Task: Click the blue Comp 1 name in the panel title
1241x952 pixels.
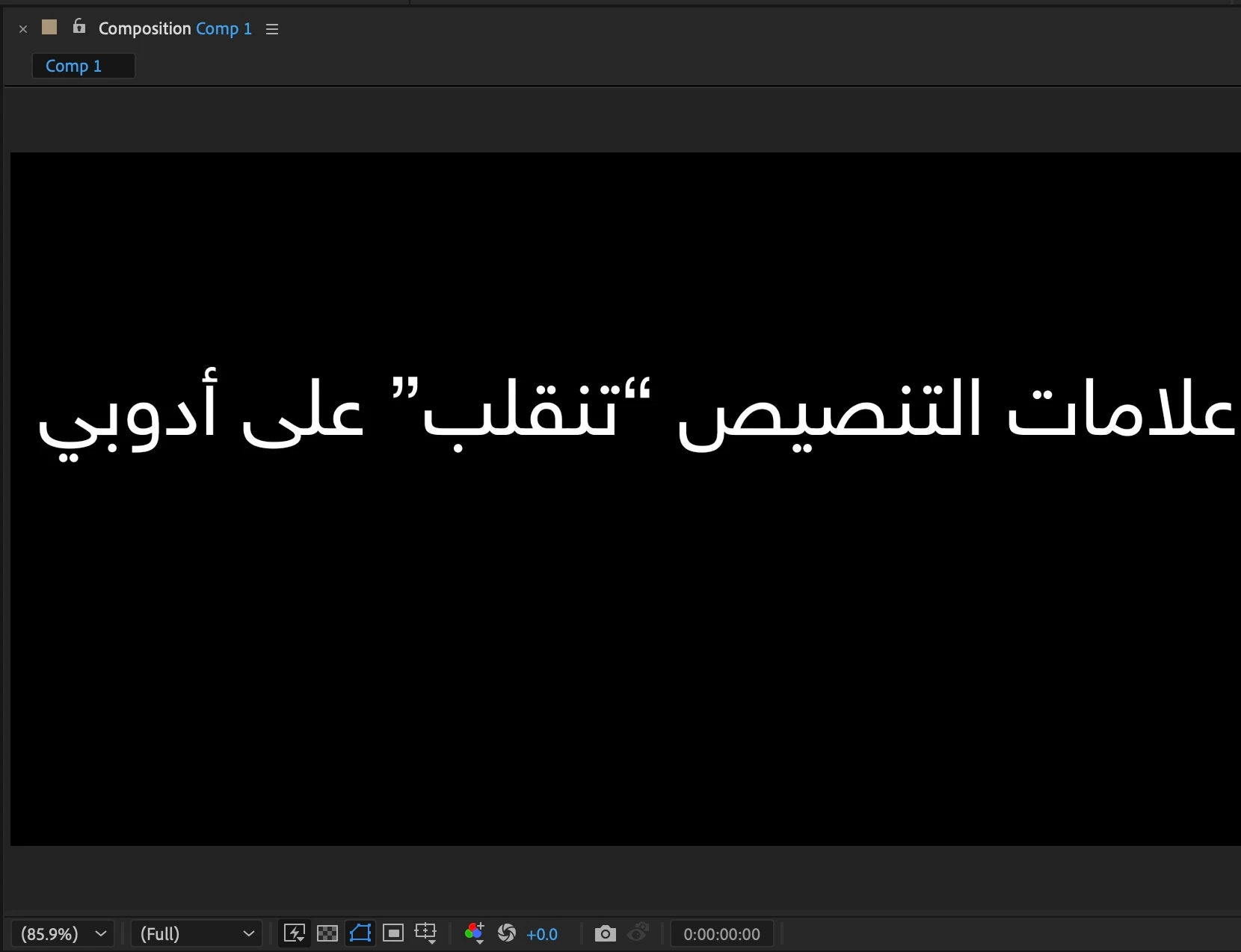Action: click(x=224, y=28)
